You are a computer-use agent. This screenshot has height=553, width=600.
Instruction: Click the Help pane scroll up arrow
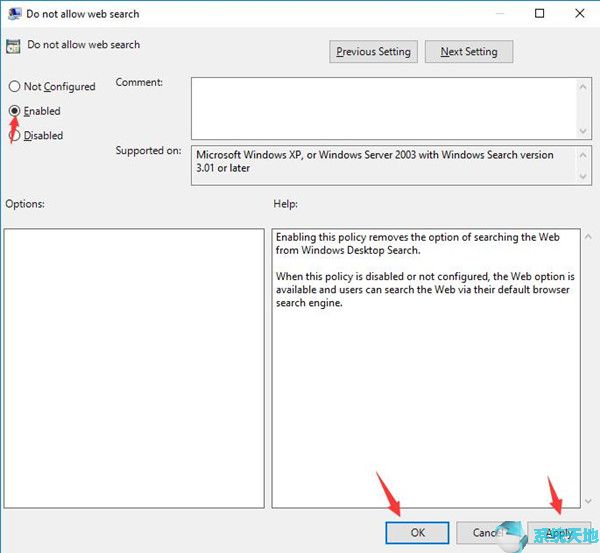click(588, 237)
